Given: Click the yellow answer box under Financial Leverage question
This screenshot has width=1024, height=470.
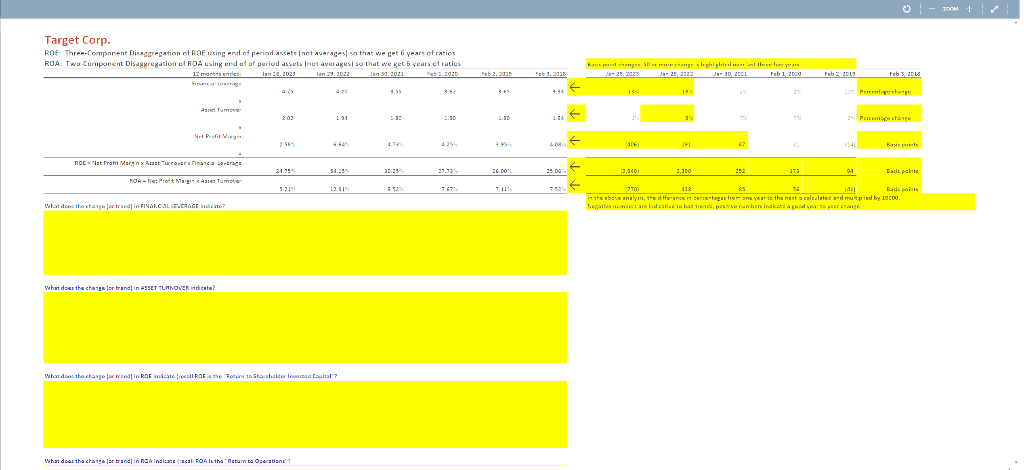Looking at the screenshot, I should (x=305, y=243).
